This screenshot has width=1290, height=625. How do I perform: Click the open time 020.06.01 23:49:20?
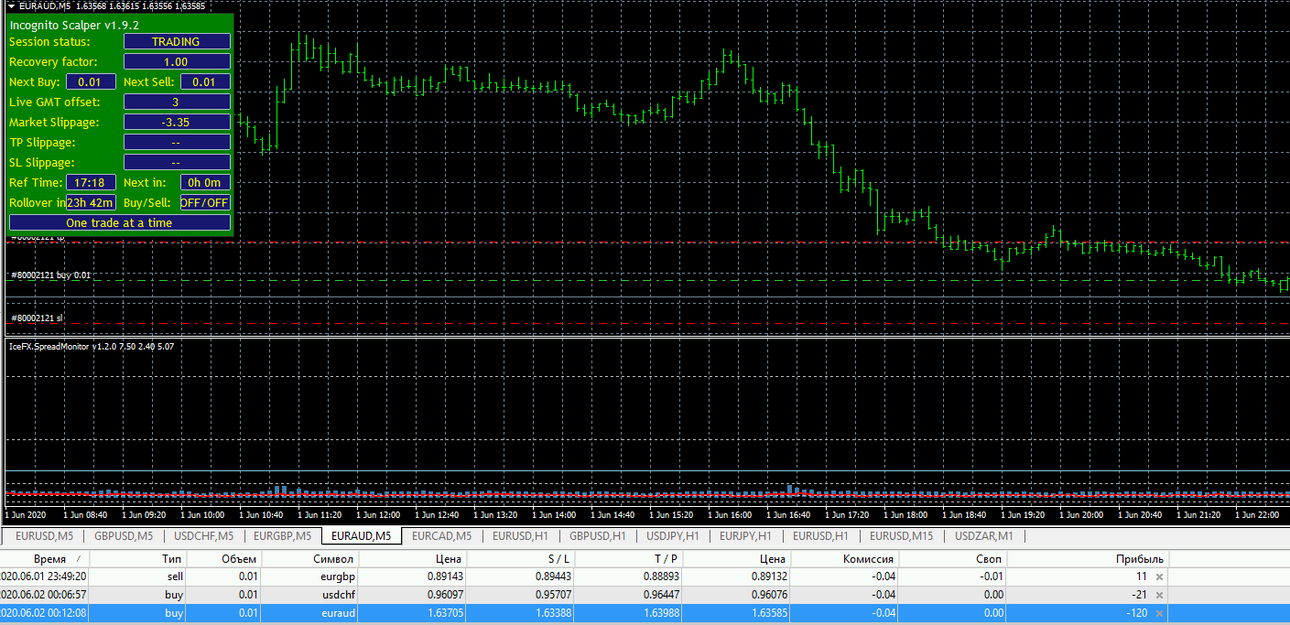coord(43,577)
